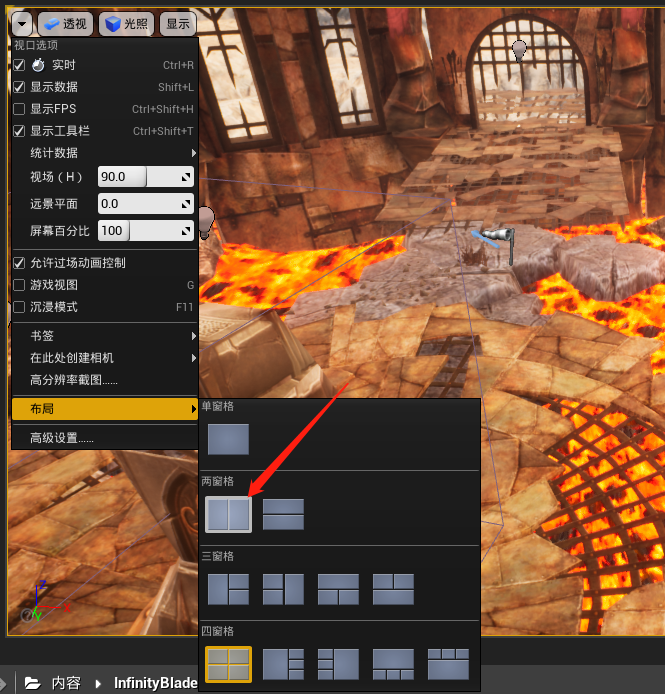The width and height of the screenshot is (665, 694).
Task: Adjust the 屏幕百分比 screen percentage slider
Action: tap(146, 231)
